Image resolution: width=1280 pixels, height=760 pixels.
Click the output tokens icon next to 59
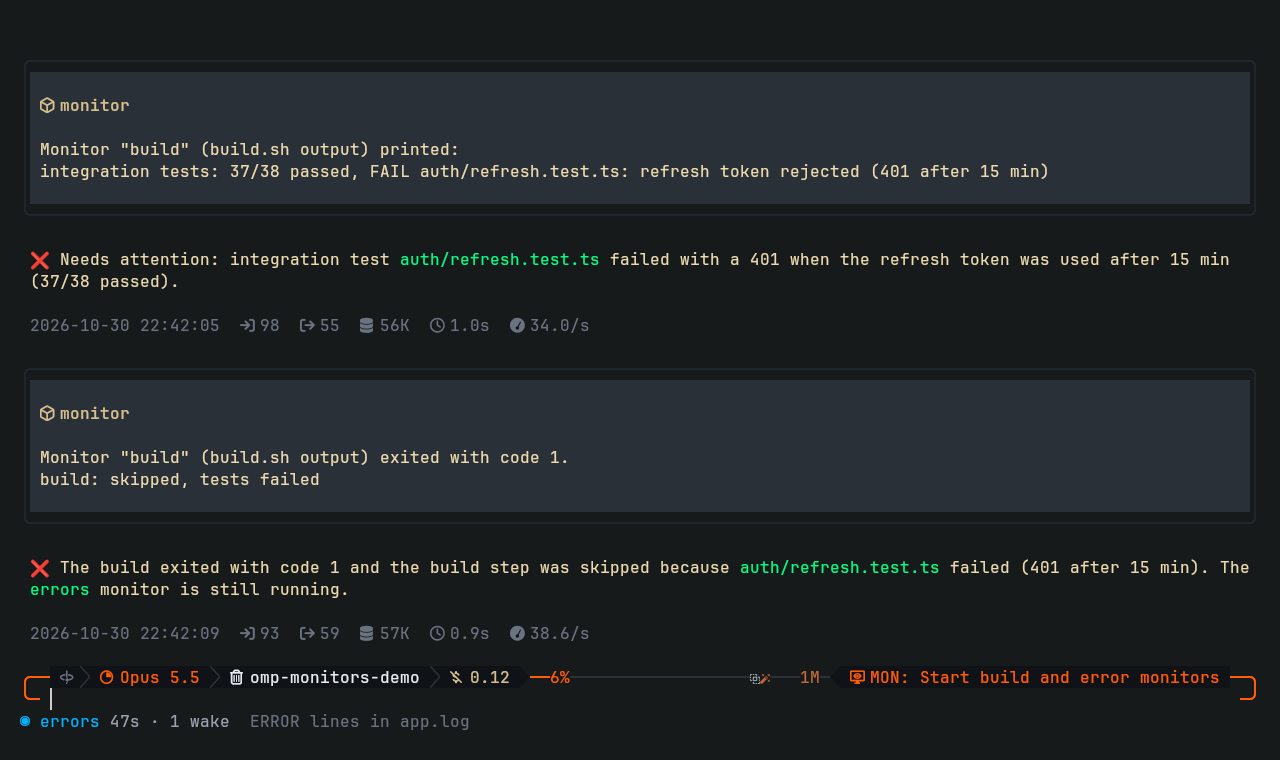point(307,633)
